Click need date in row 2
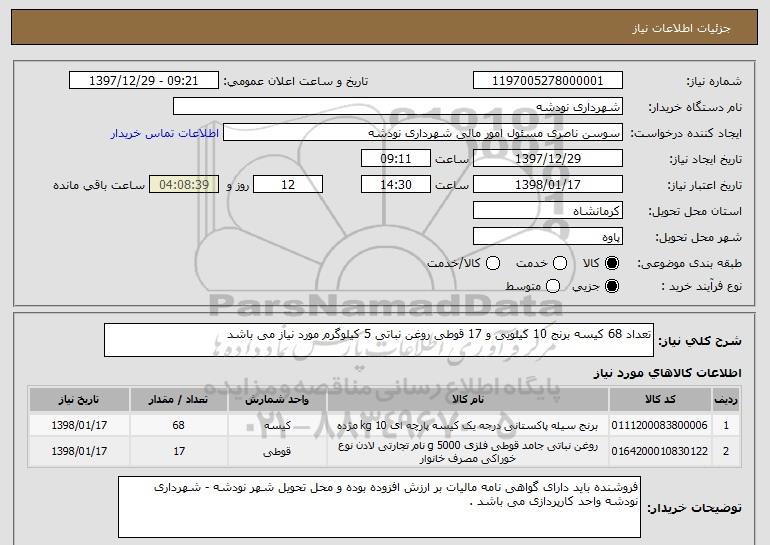The width and height of the screenshot is (770, 545). 79,451
